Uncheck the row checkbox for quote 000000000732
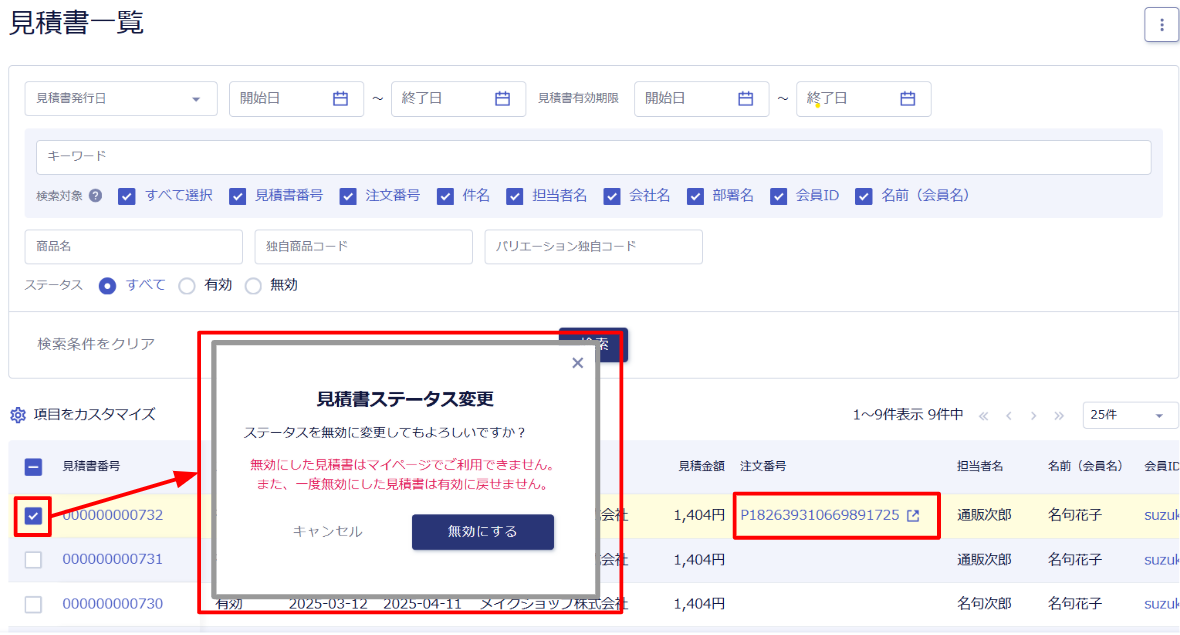 tap(32, 515)
